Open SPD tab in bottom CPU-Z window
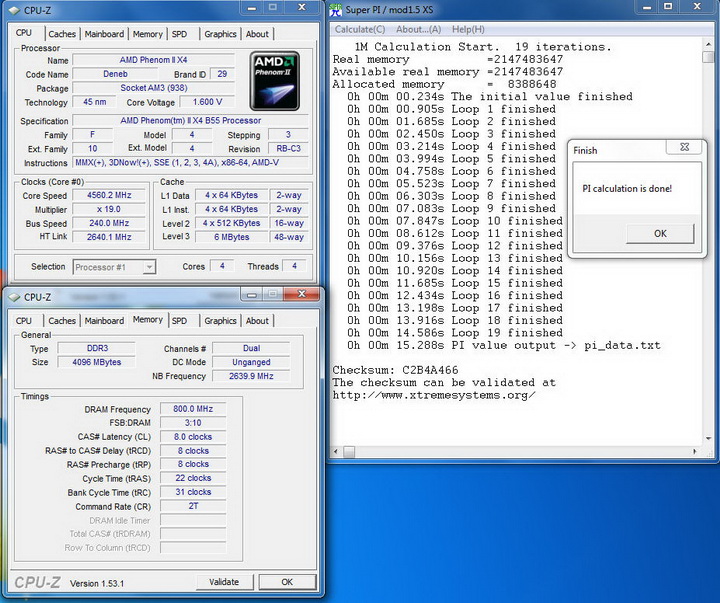 pos(180,321)
